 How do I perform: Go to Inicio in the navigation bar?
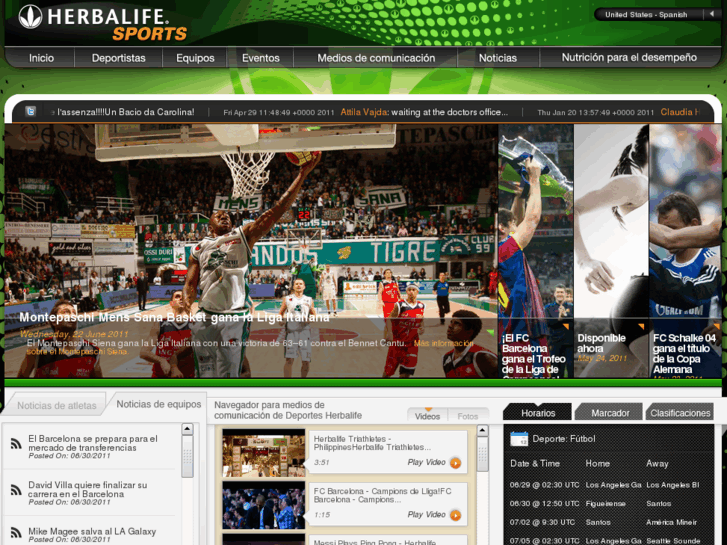41,58
